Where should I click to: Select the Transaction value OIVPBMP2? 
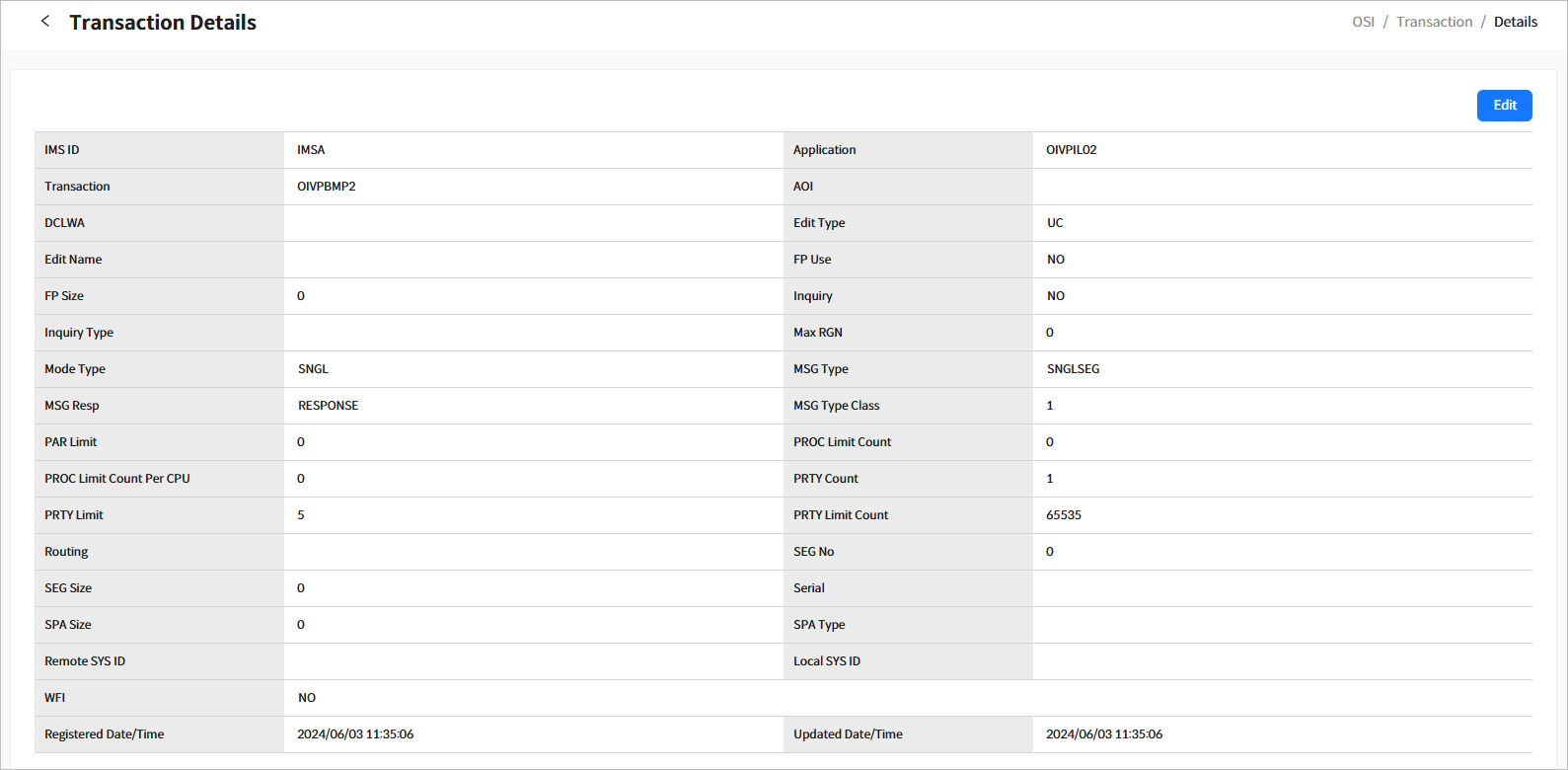(327, 187)
